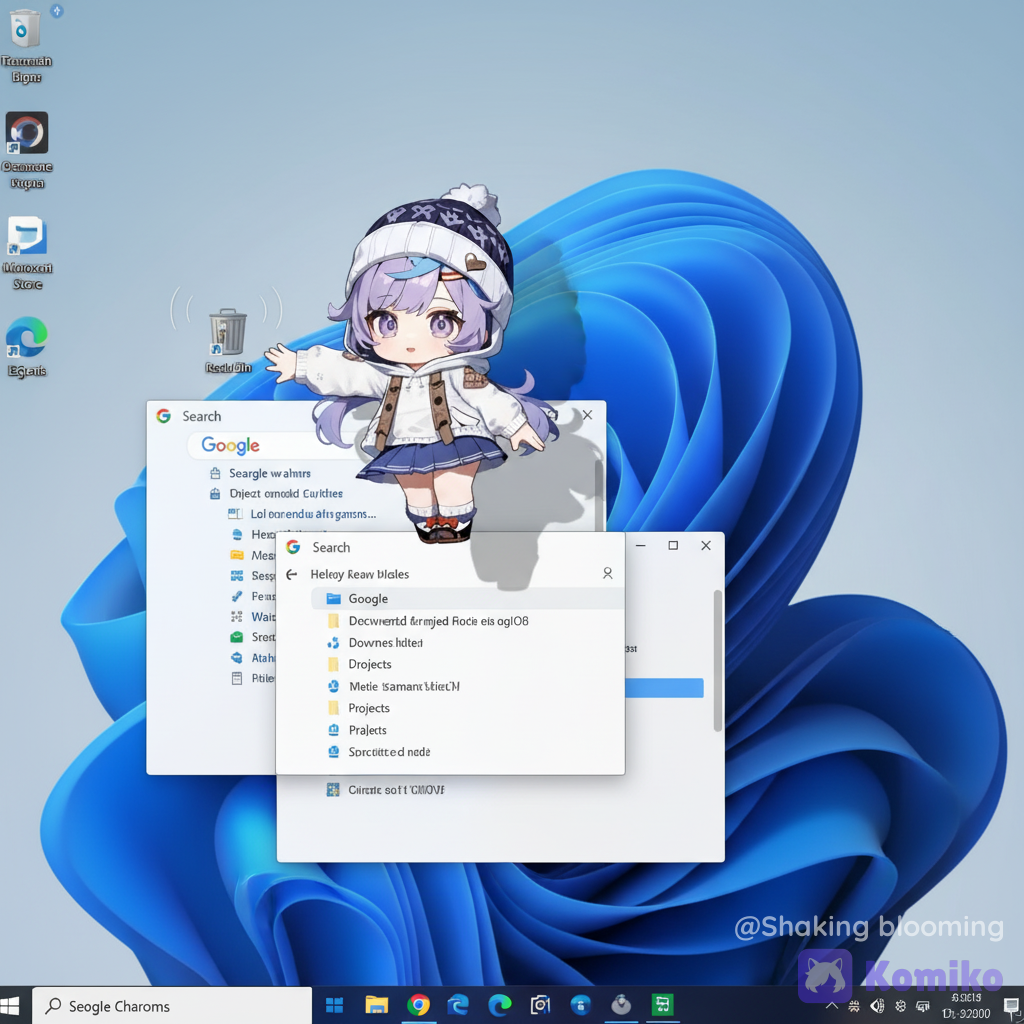Click the blue Windows logo beside File Explorer

(334, 1005)
